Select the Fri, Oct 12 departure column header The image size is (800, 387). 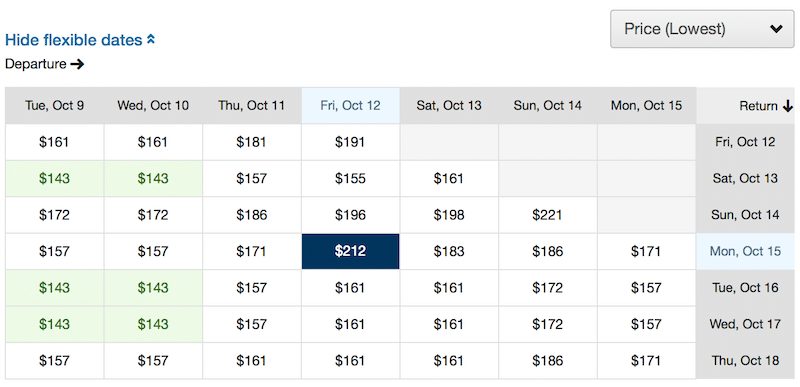[x=351, y=106]
